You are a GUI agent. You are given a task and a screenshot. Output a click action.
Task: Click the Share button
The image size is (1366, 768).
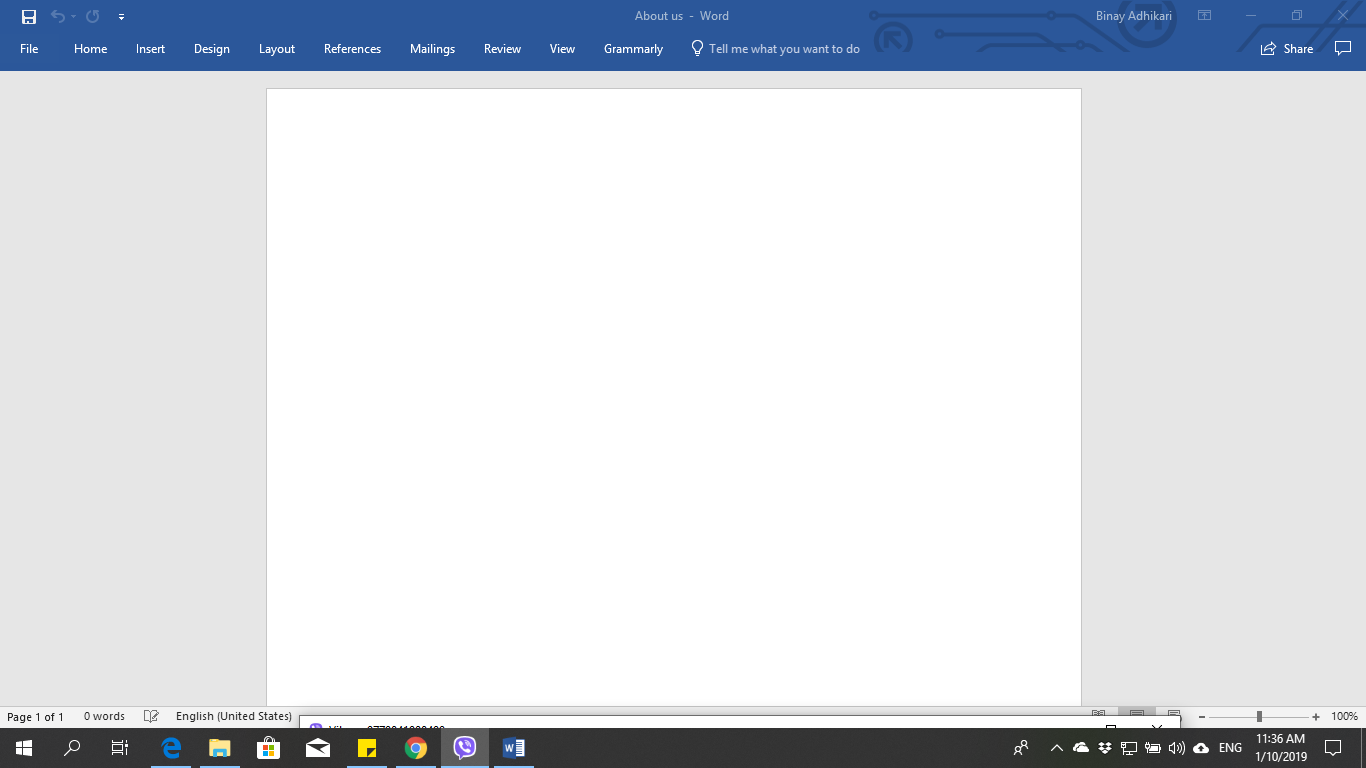(x=1287, y=49)
